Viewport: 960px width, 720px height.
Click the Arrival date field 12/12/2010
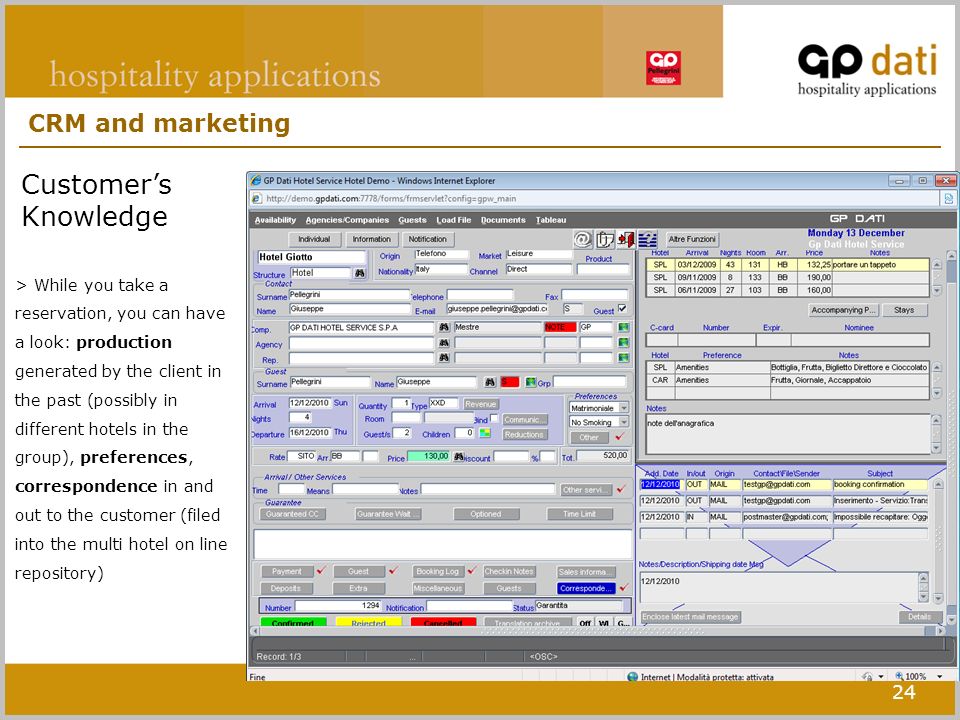(x=310, y=403)
